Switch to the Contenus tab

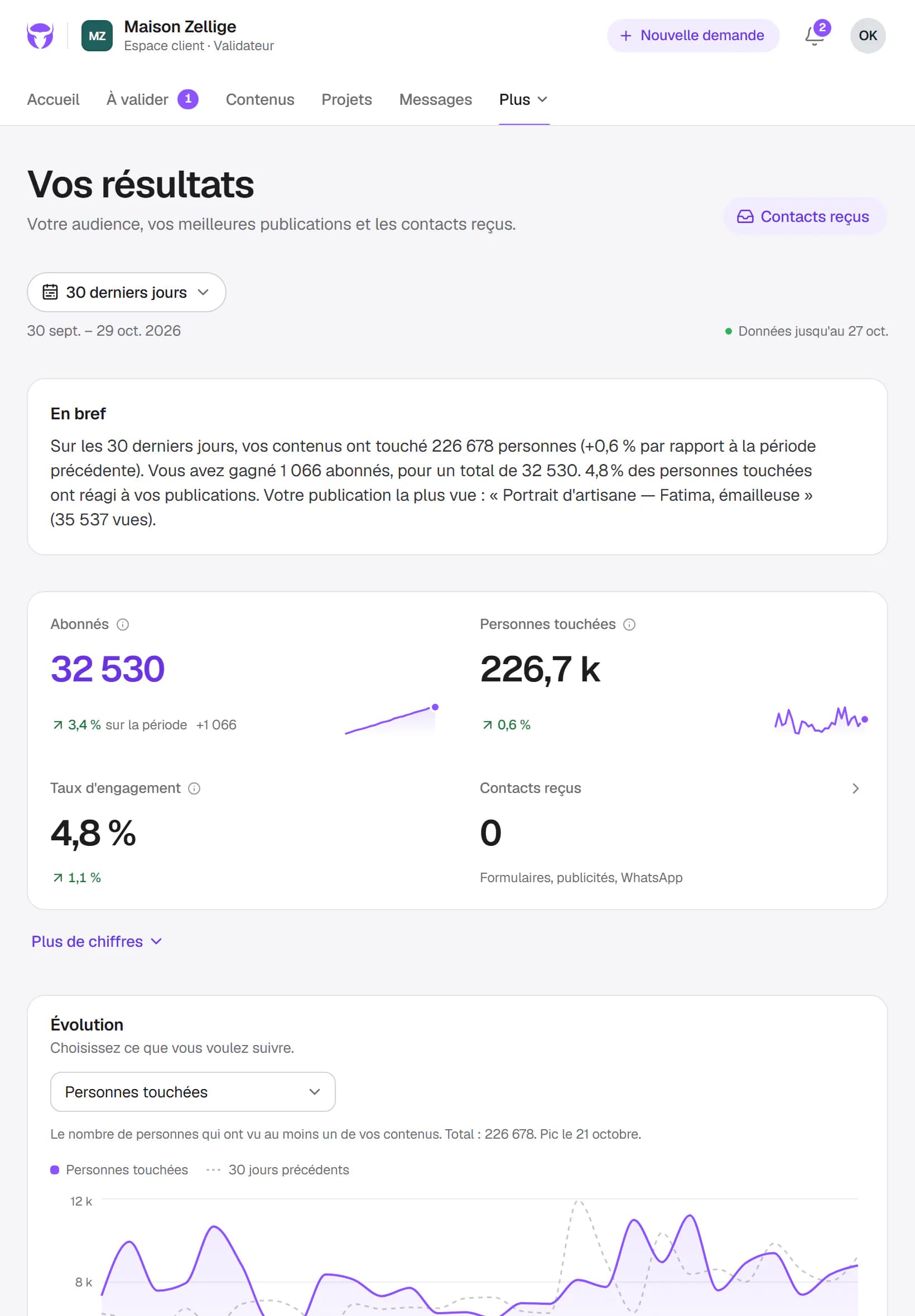click(x=259, y=100)
